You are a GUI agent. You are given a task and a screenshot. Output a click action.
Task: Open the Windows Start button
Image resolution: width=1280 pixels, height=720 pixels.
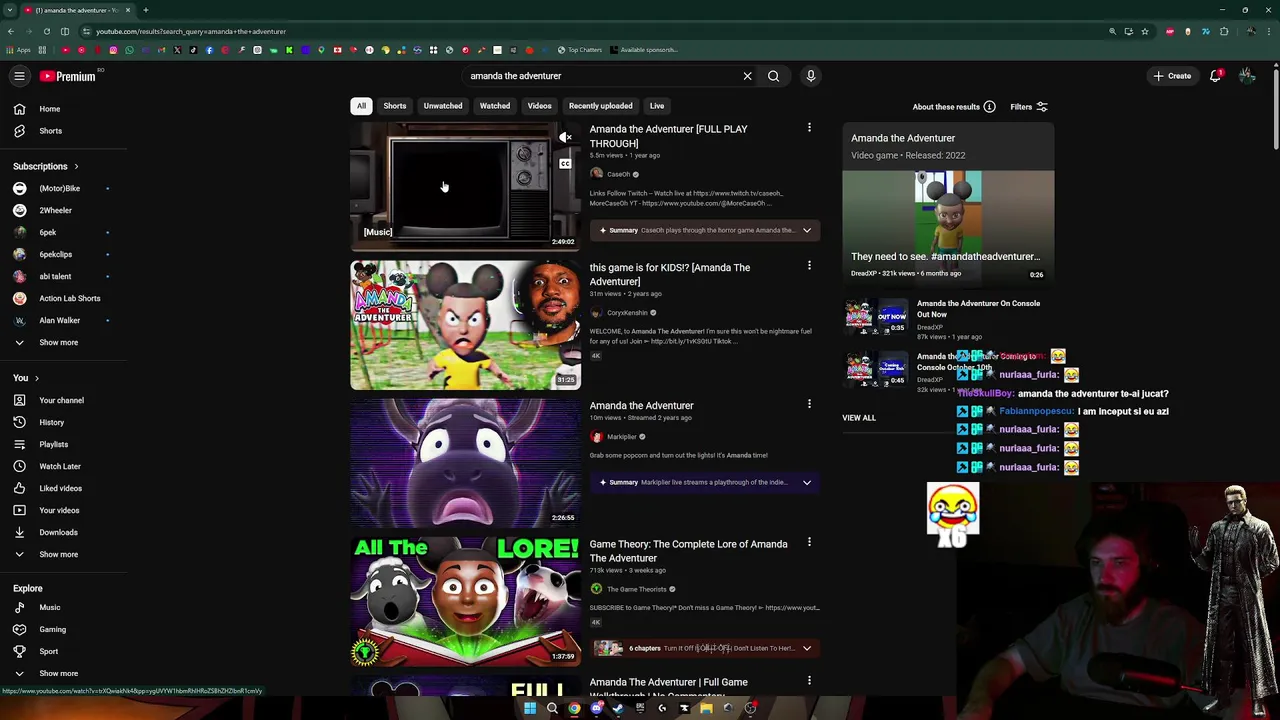click(x=530, y=708)
